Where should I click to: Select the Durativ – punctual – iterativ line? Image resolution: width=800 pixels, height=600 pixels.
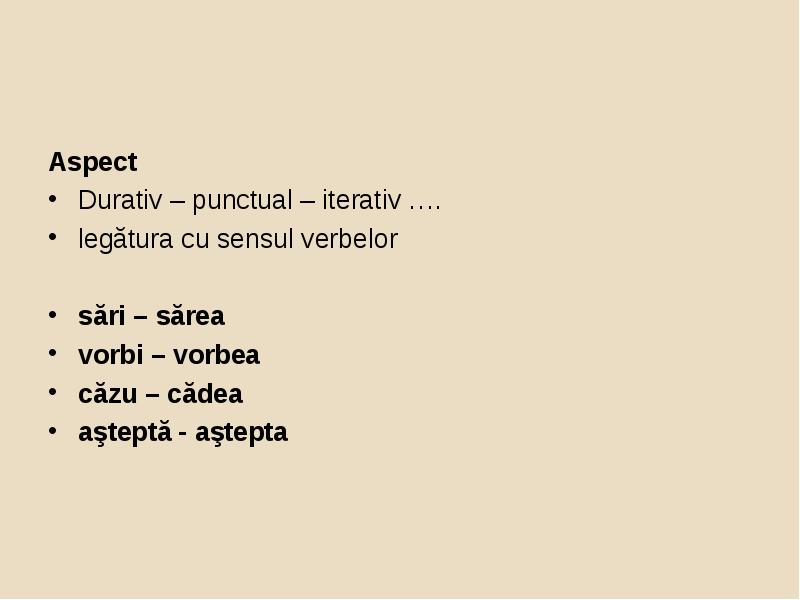[x=259, y=201]
